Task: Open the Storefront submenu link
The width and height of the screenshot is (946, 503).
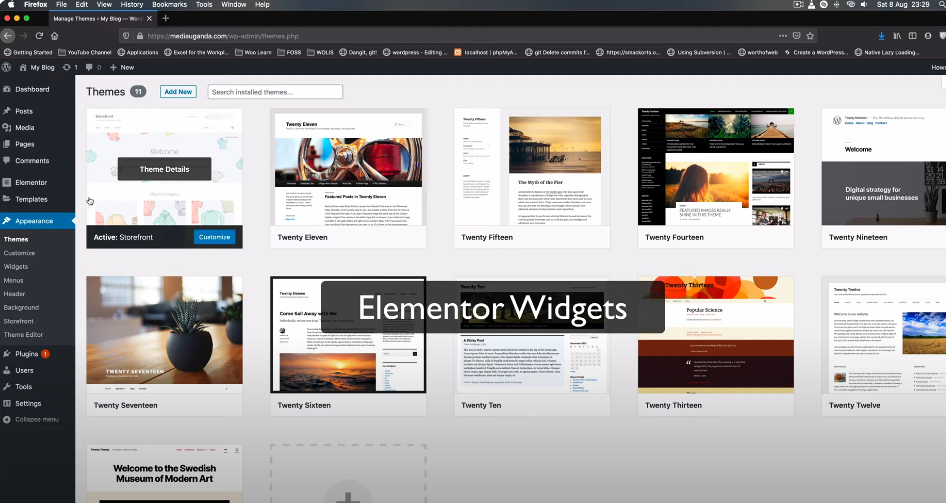Action: coord(19,321)
